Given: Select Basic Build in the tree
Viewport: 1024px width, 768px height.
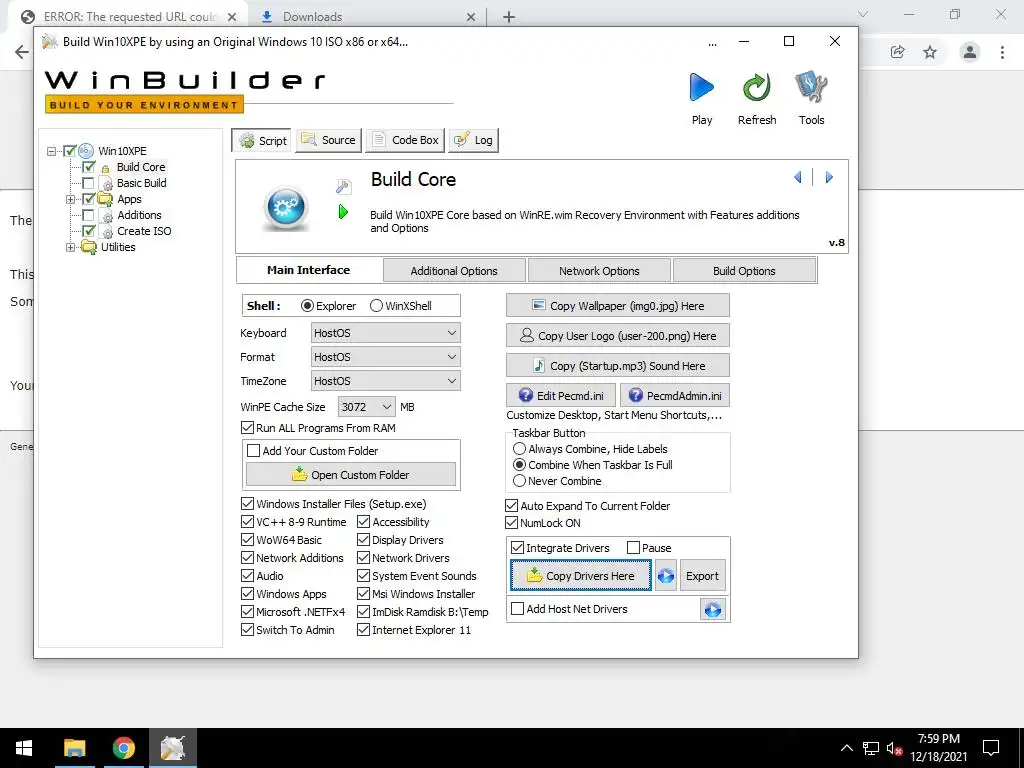Looking at the screenshot, I should [142, 184].
